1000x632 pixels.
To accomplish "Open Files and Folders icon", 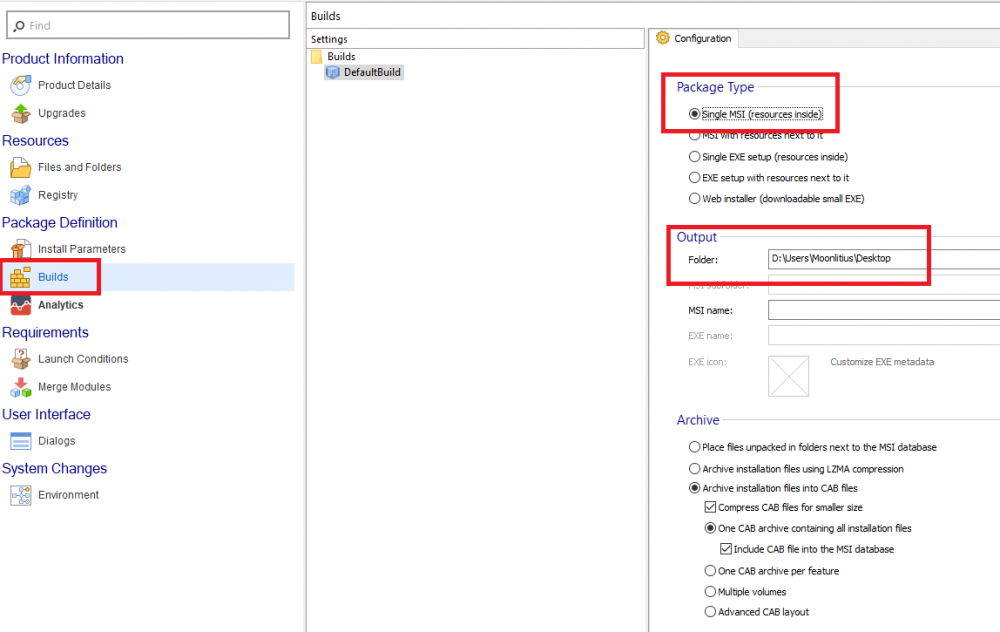I will tap(21, 168).
